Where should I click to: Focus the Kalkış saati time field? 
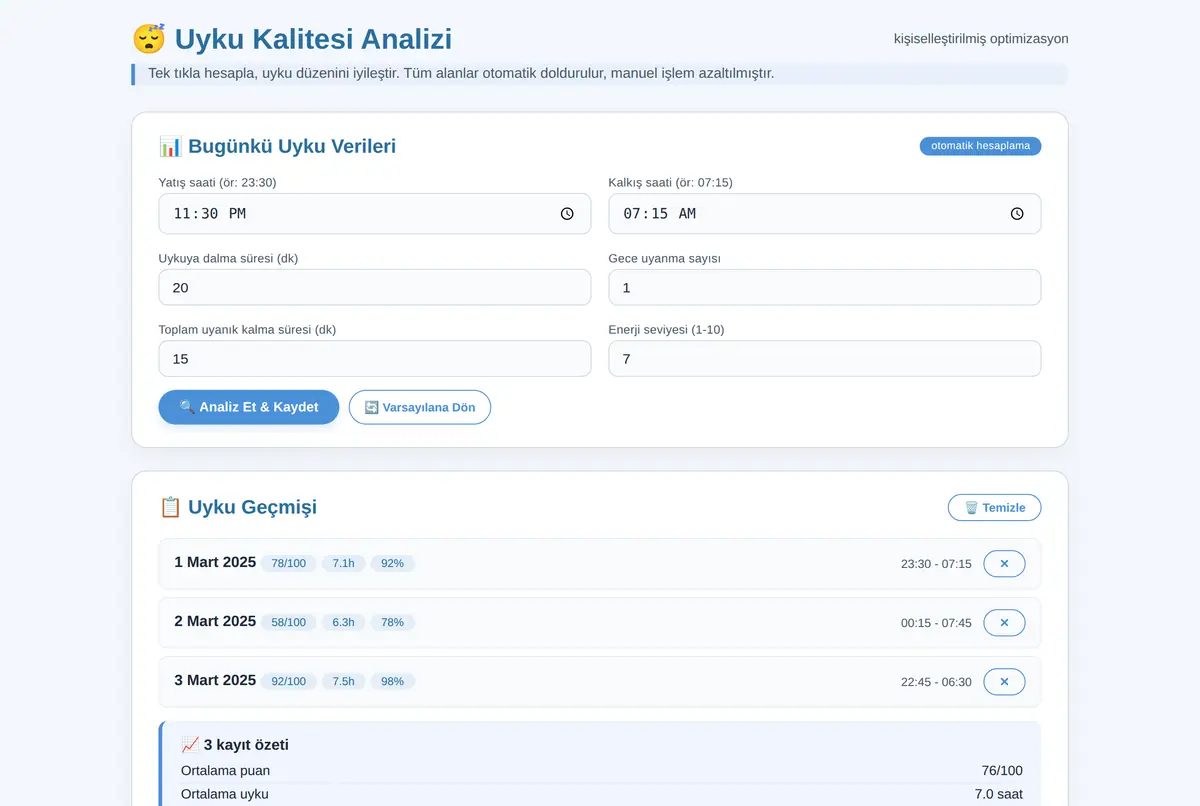[825, 214]
